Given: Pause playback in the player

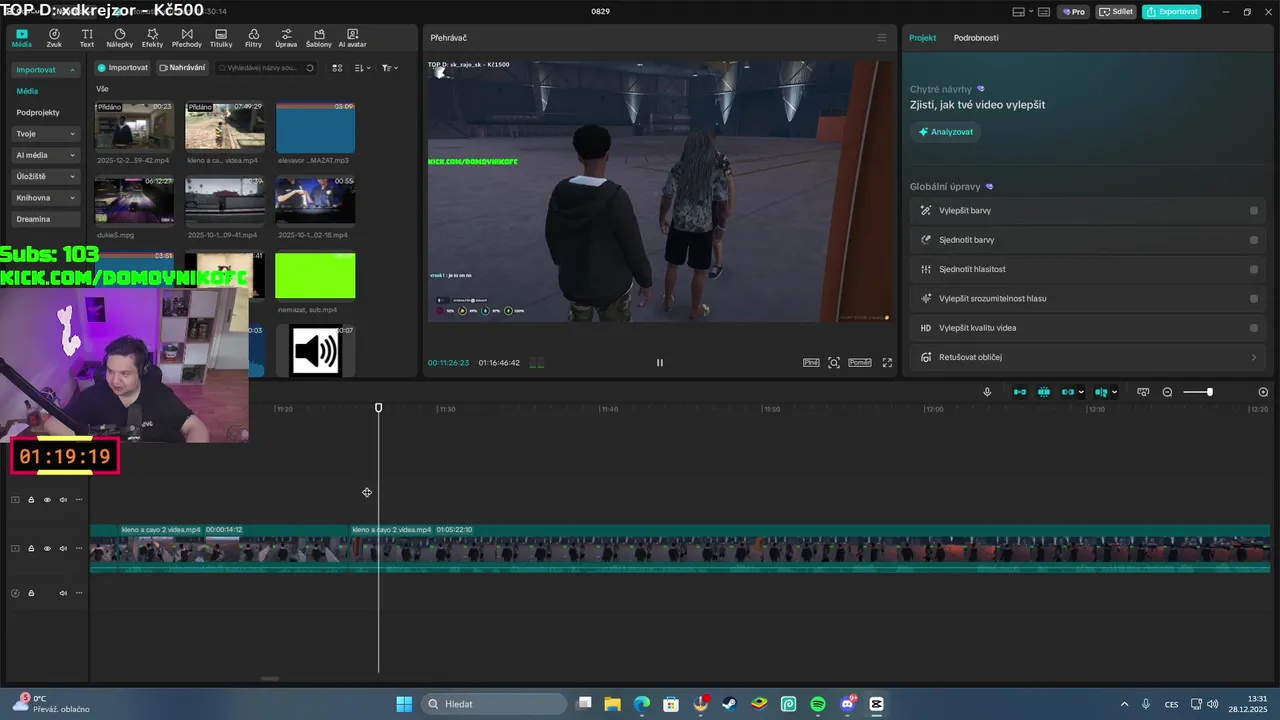Looking at the screenshot, I should pyautogui.click(x=659, y=363).
